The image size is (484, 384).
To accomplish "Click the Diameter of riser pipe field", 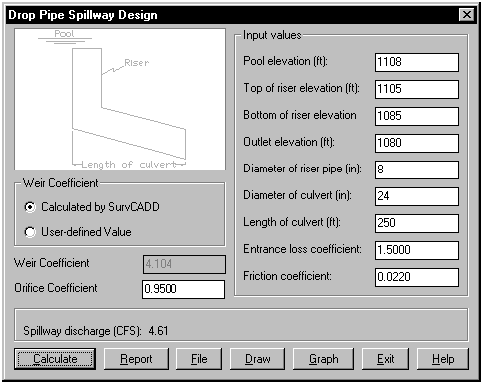I will click(x=417, y=170).
